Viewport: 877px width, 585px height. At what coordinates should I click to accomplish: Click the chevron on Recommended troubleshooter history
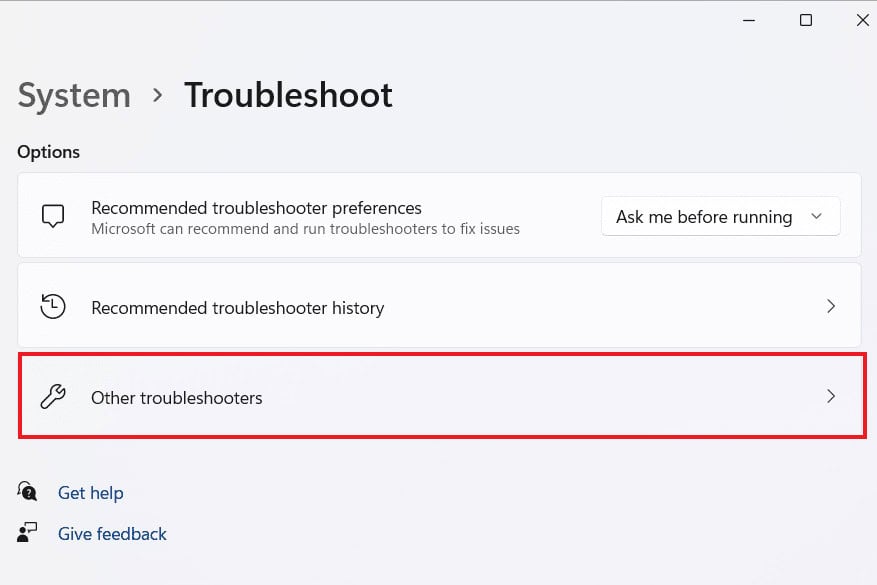click(831, 306)
